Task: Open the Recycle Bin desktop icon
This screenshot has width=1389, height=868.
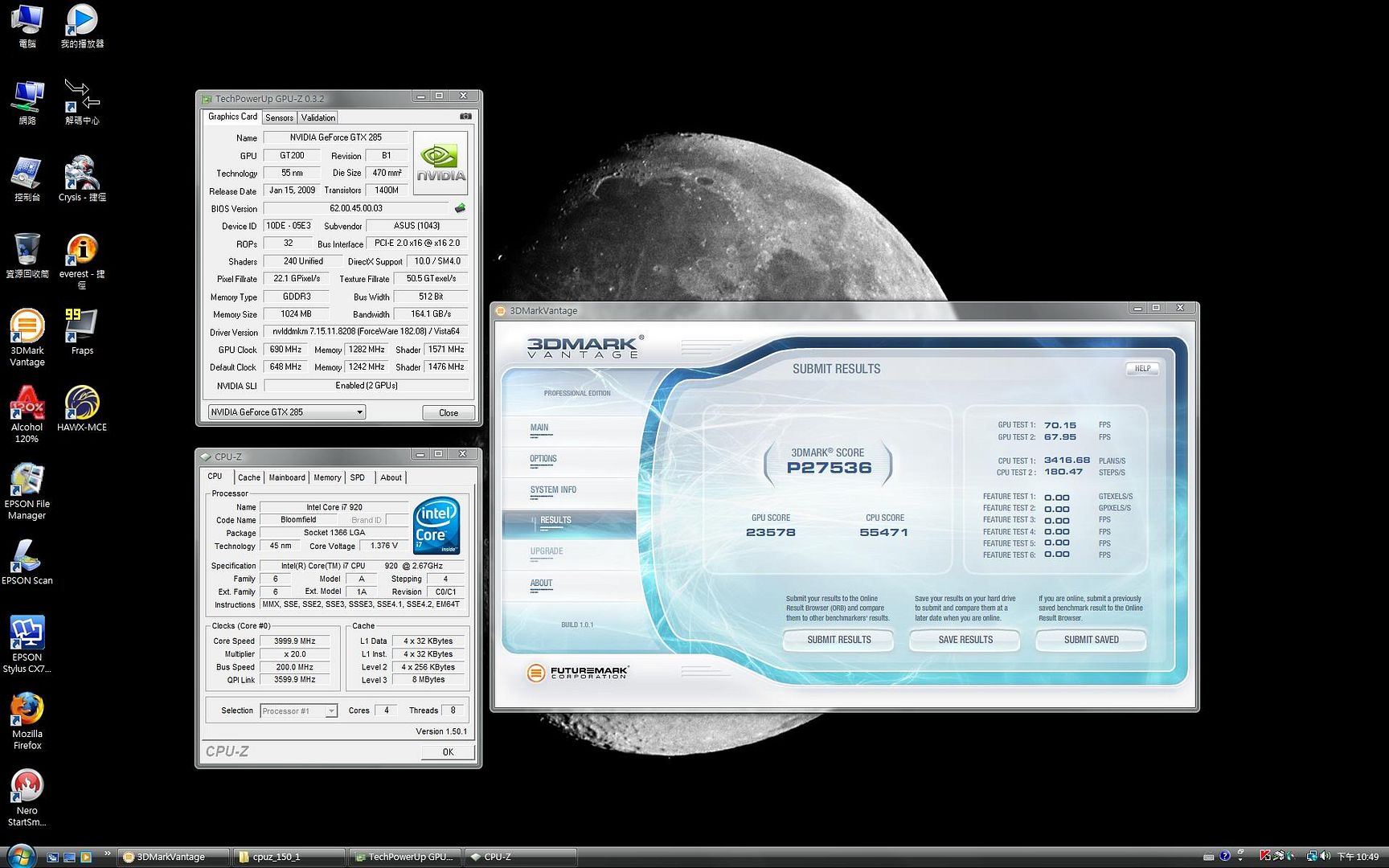Action: [27, 255]
